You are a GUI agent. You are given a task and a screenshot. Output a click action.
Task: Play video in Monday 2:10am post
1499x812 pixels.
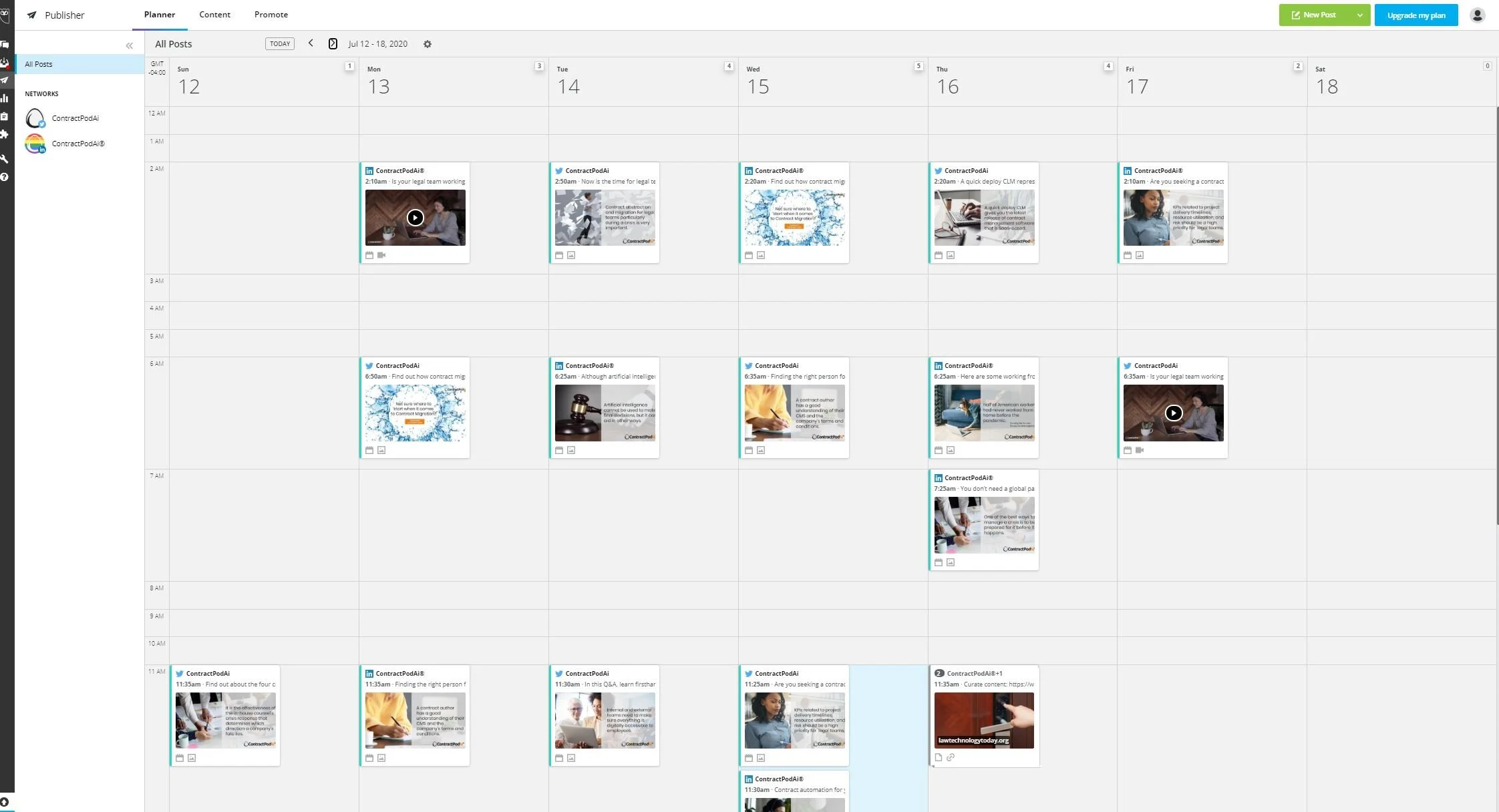pos(415,218)
